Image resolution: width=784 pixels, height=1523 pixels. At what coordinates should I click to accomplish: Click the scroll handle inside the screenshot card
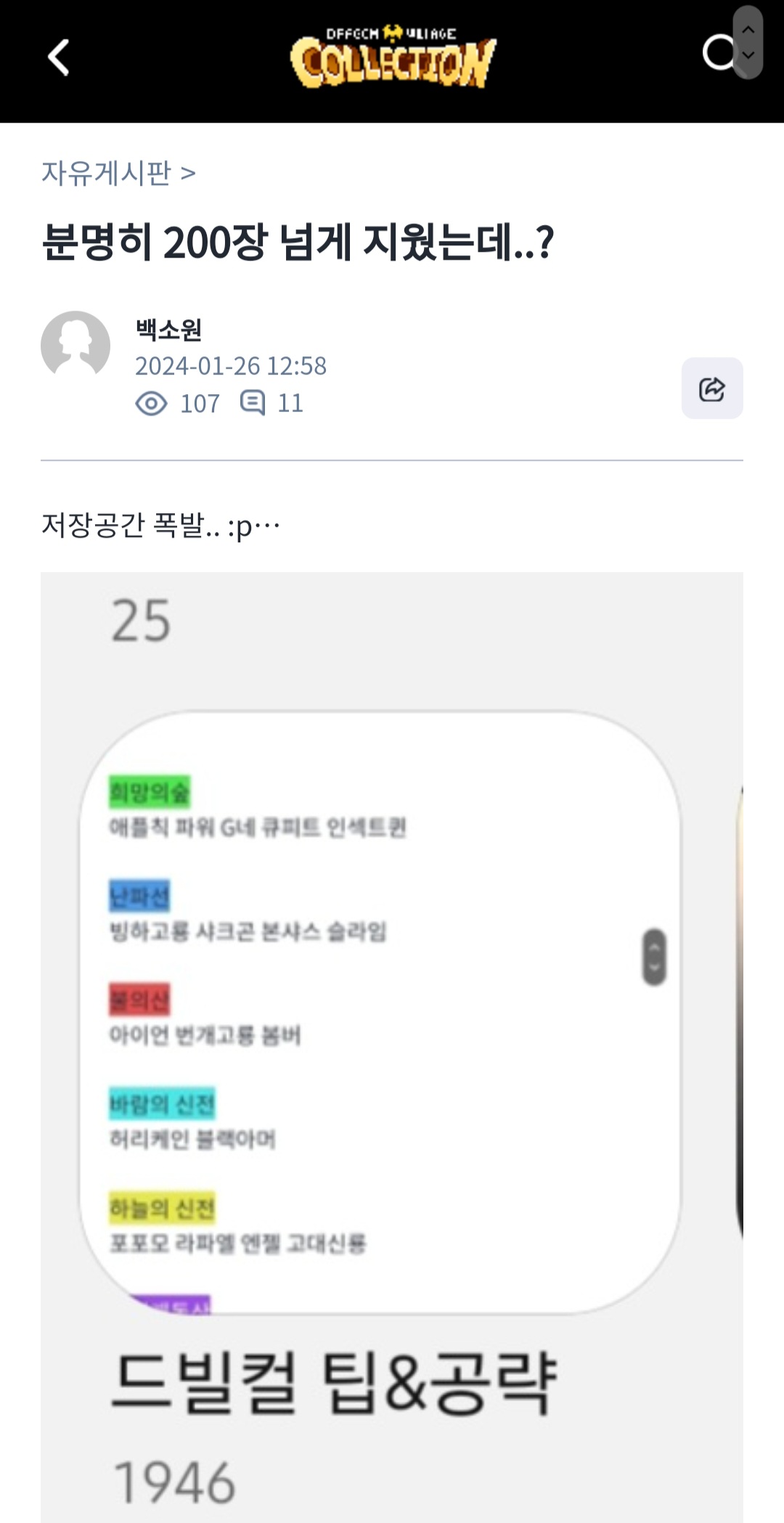tap(654, 957)
